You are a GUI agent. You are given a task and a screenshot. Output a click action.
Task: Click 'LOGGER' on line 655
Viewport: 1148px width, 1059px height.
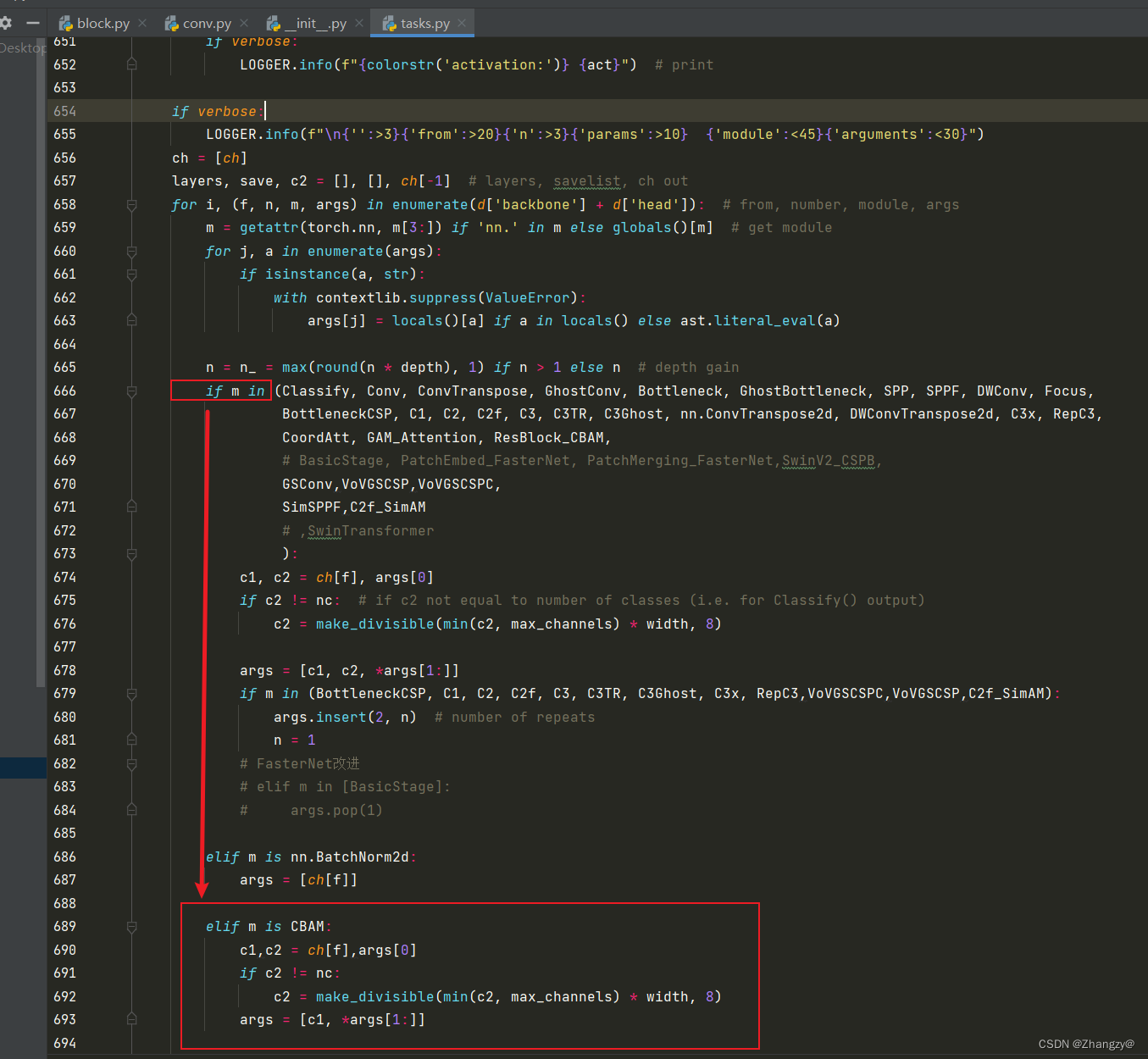[x=231, y=134]
